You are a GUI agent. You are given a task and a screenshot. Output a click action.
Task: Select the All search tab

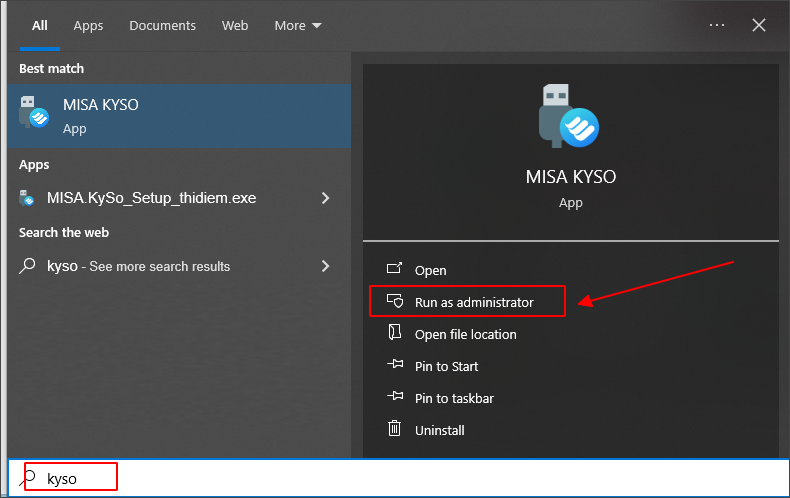click(x=39, y=26)
